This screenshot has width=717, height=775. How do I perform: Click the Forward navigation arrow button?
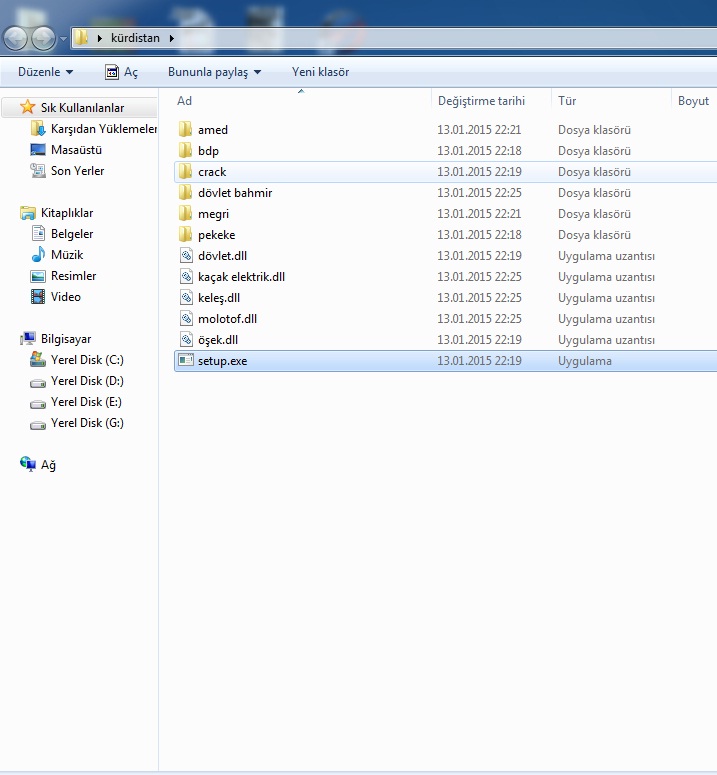click(x=43, y=38)
